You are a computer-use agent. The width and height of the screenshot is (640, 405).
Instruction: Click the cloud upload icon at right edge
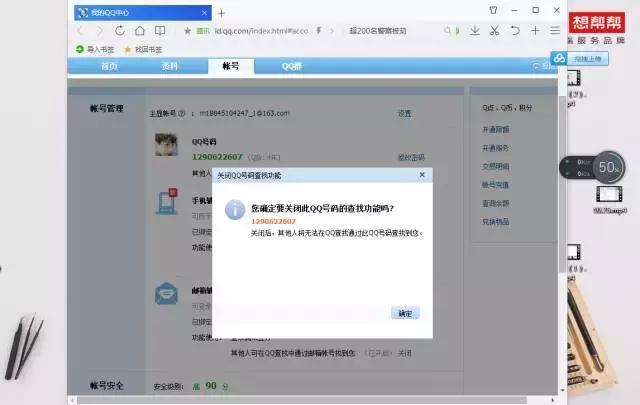click(x=559, y=59)
